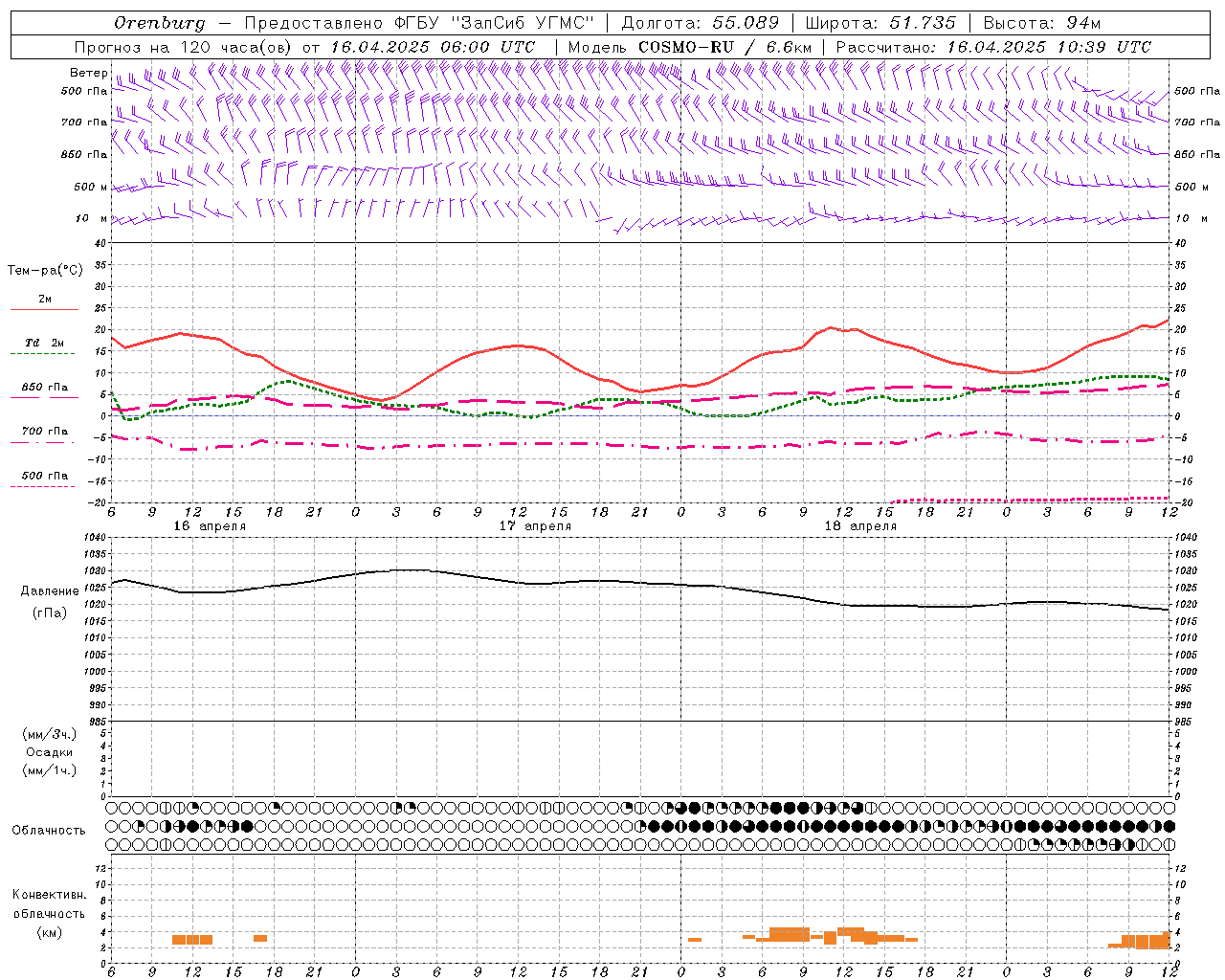This screenshot has height=980, width=1225.
Task: Click the 'Конвективн.' convective cloud label
Action: pyautogui.click(x=50, y=895)
